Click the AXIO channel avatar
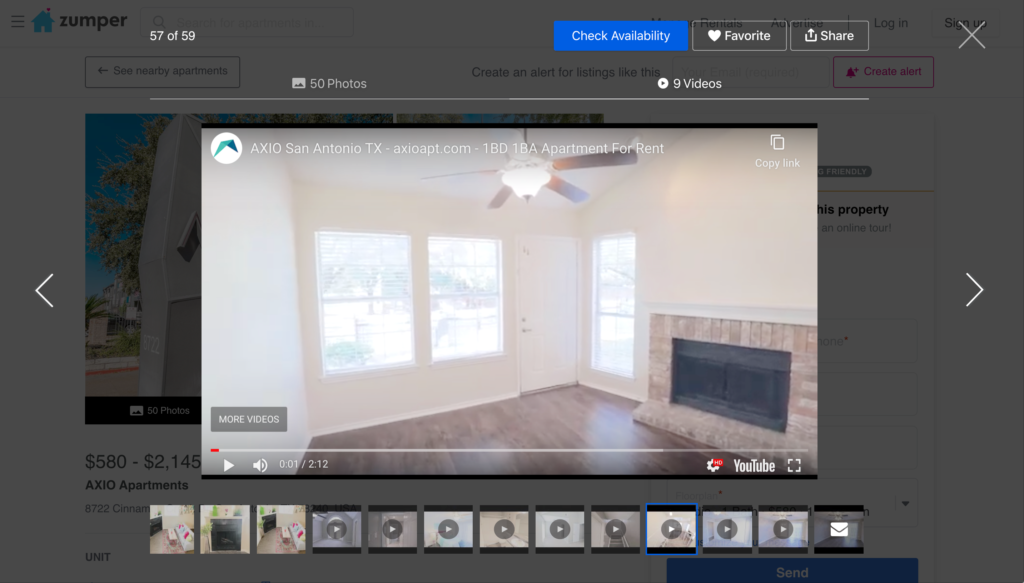The width and height of the screenshot is (1024, 583). tap(227, 148)
